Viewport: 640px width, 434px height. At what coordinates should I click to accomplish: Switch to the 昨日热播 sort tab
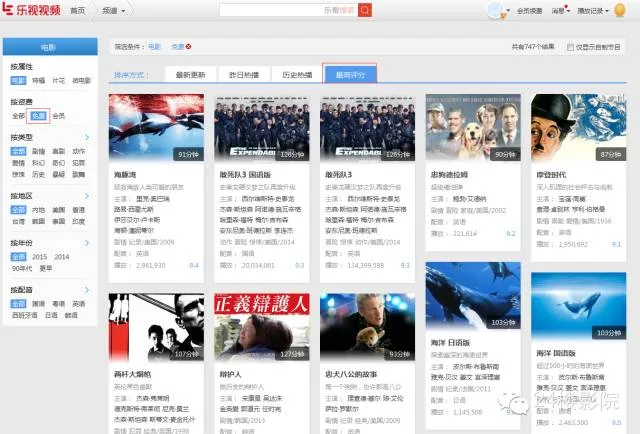(244, 75)
